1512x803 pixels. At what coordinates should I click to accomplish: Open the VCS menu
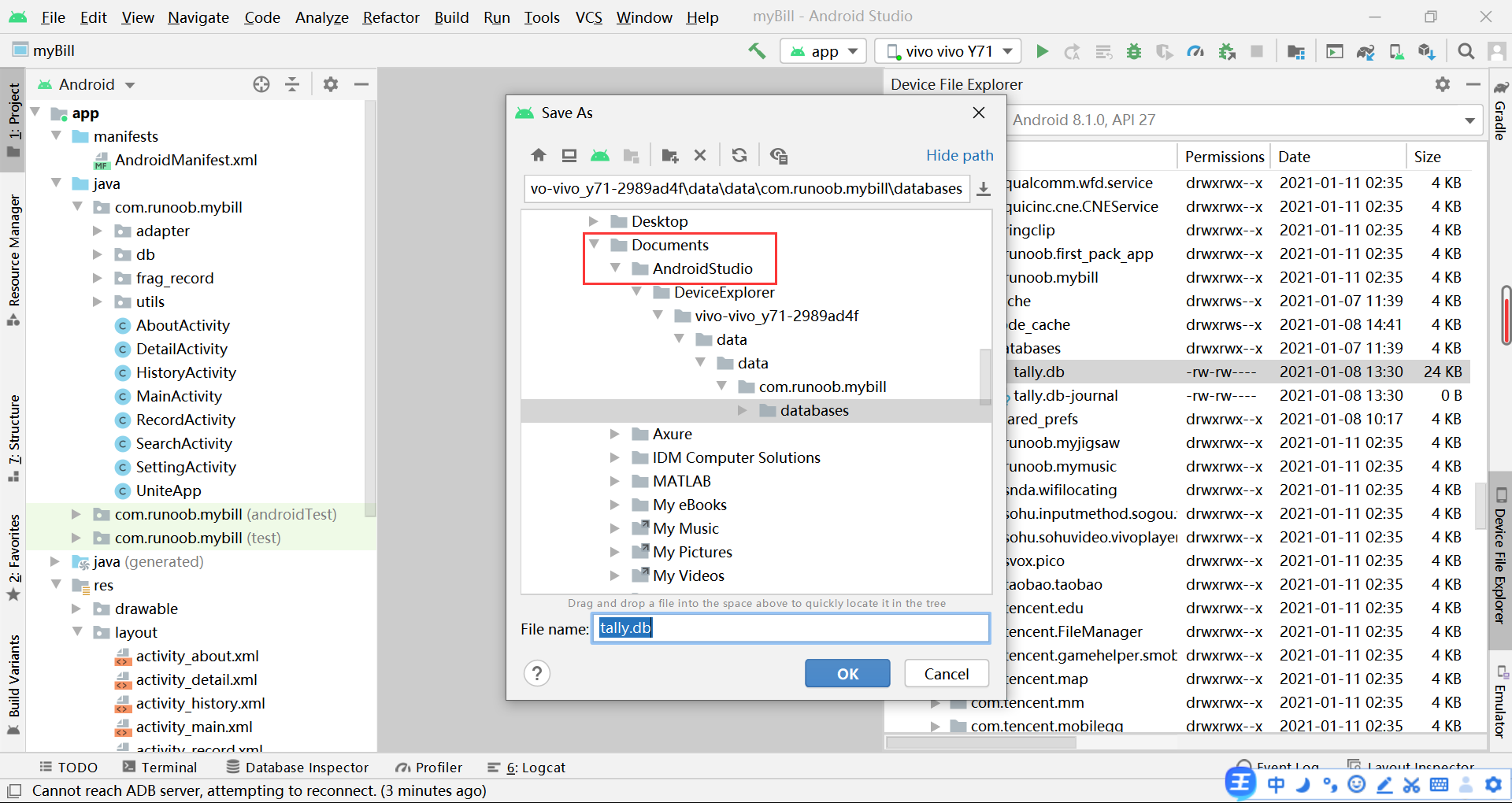588,17
